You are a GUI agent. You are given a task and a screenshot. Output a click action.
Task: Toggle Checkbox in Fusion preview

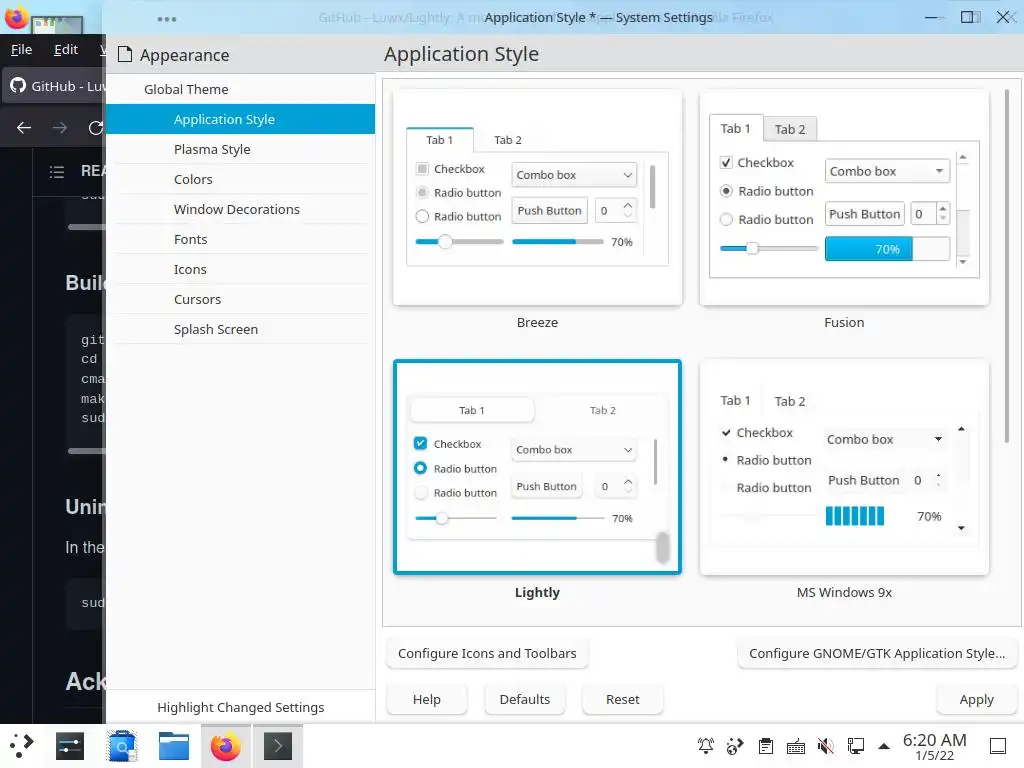[726, 163]
